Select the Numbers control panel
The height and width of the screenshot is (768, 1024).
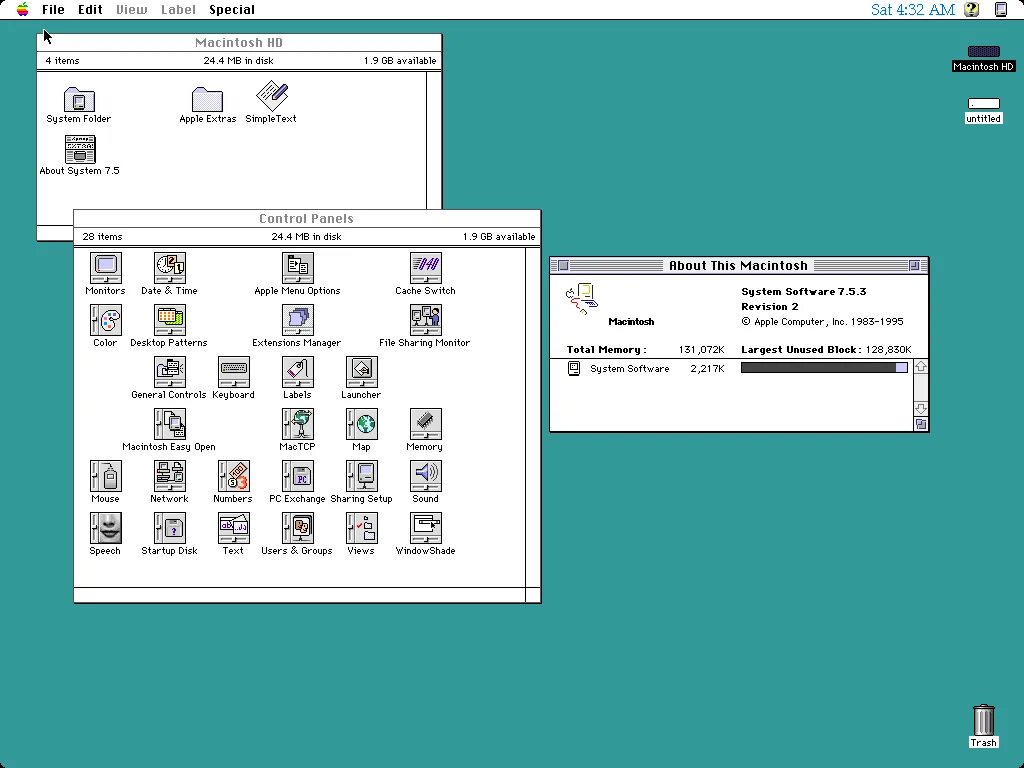point(233,476)
